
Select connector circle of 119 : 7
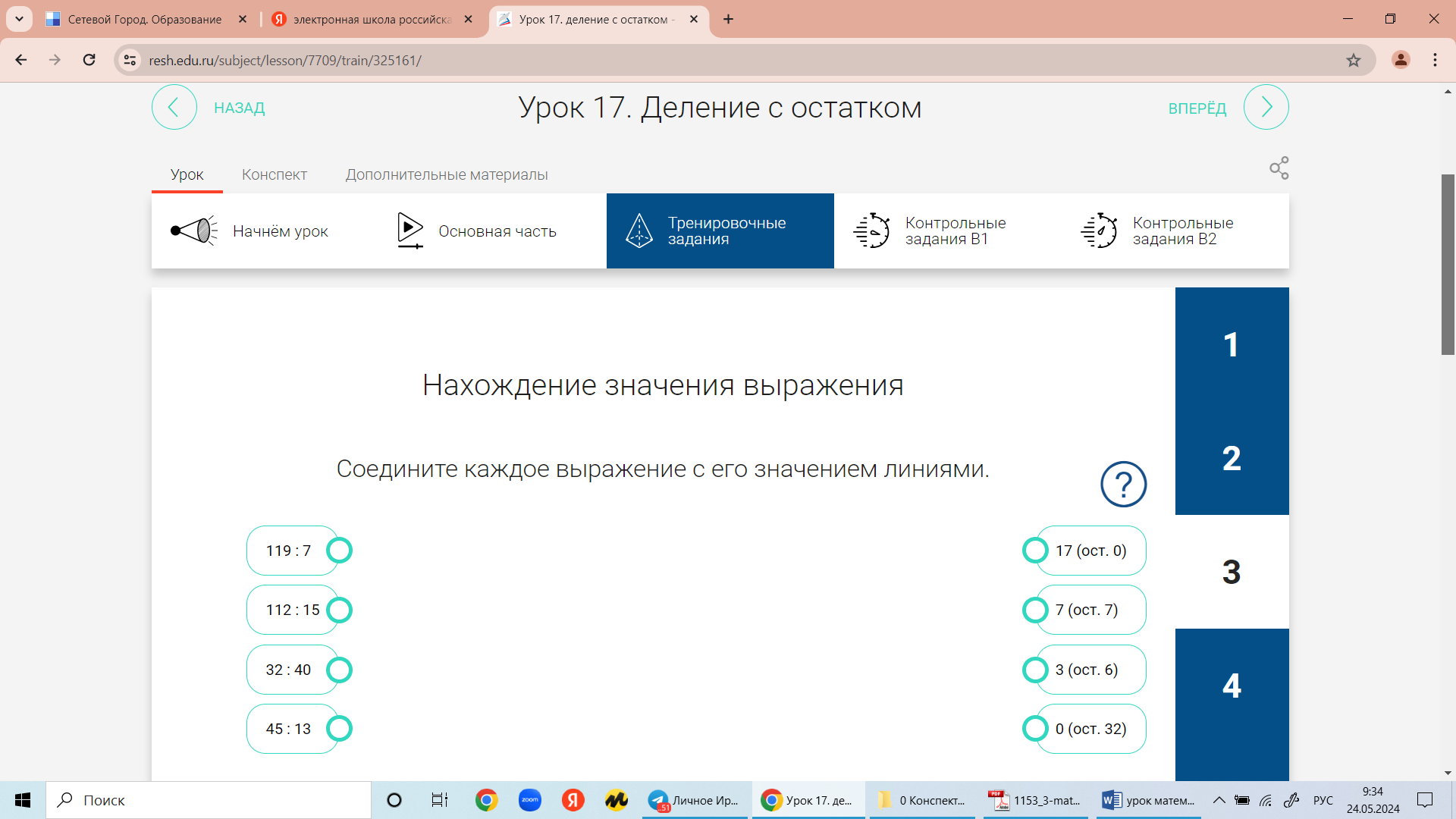[x=339, y=551]
